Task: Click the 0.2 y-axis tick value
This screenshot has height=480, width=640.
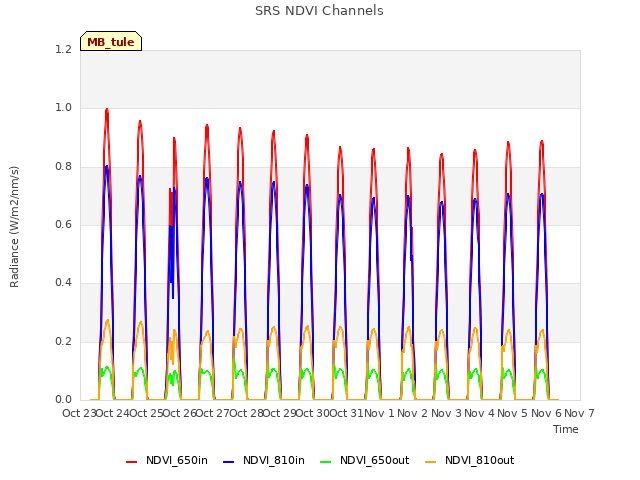Action: [63, 341]
